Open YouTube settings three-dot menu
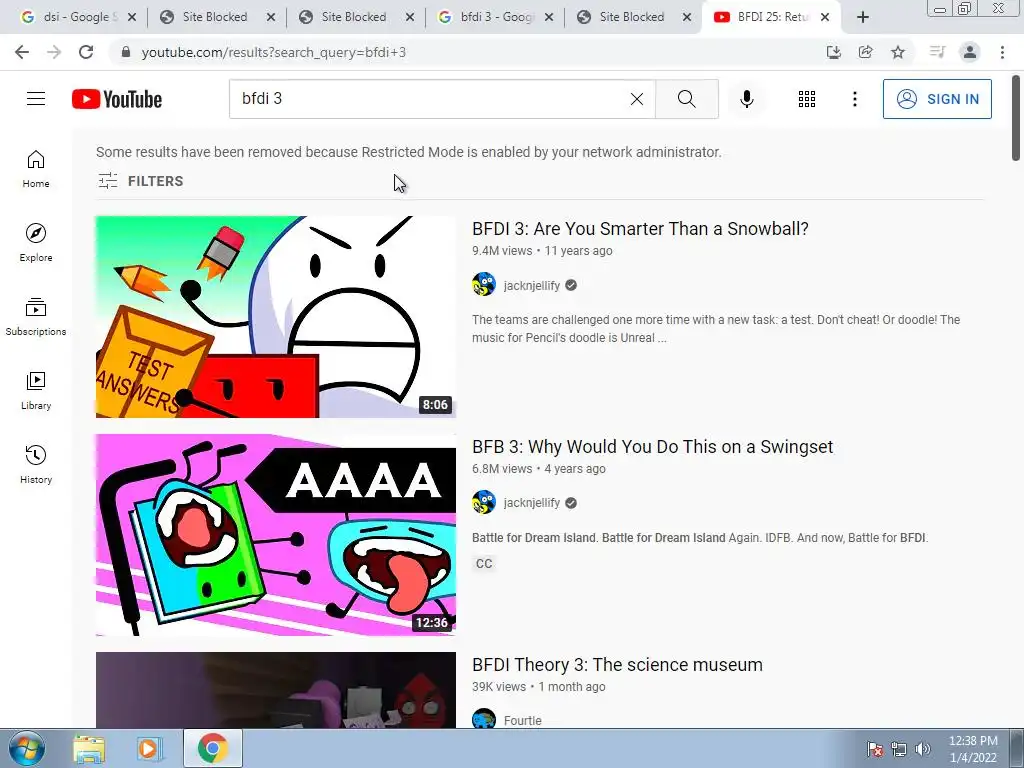 (x=854, y=99)
